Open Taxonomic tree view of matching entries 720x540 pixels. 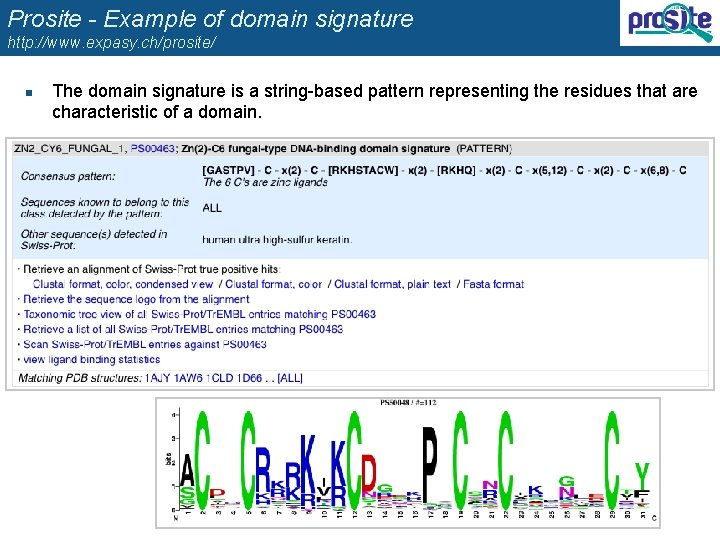[x=199, y=314]
